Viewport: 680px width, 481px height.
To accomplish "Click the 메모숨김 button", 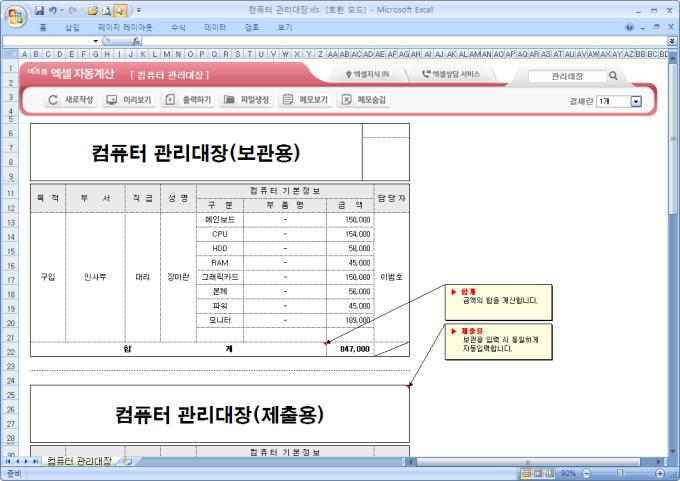I will point(363,100).
